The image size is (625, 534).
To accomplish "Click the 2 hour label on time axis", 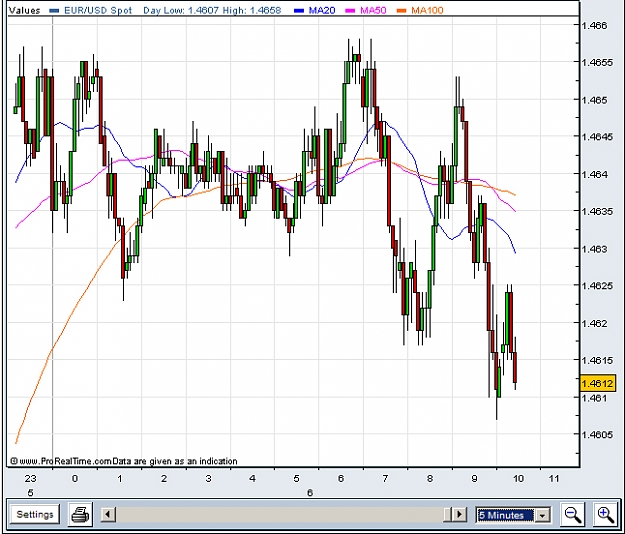I will click(164, 478).
